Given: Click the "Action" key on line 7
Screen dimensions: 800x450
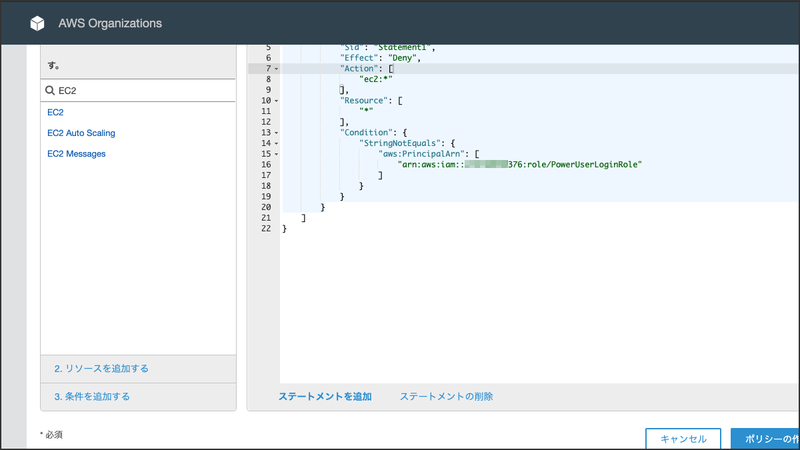Looking at the screenshot, I should coord(360,68).
